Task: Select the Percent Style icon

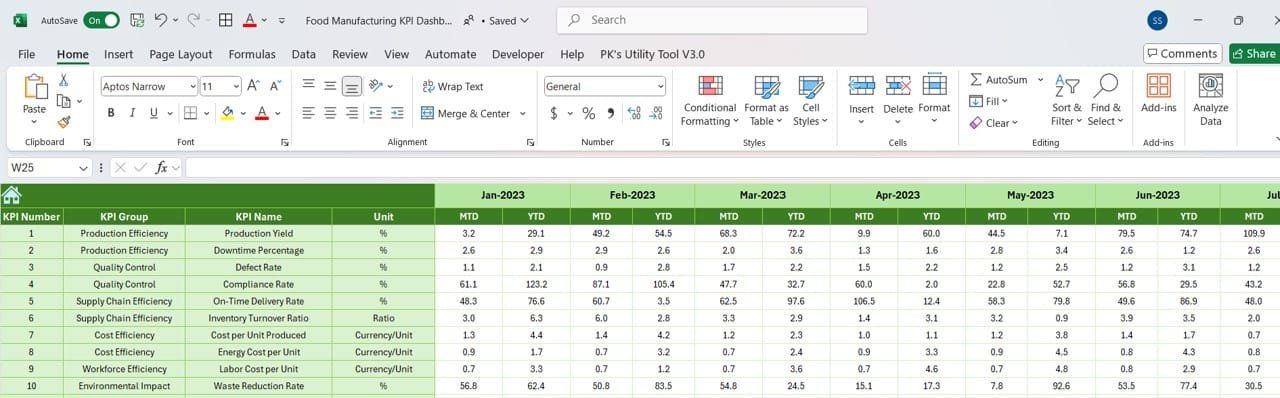Action: [588, 113]
